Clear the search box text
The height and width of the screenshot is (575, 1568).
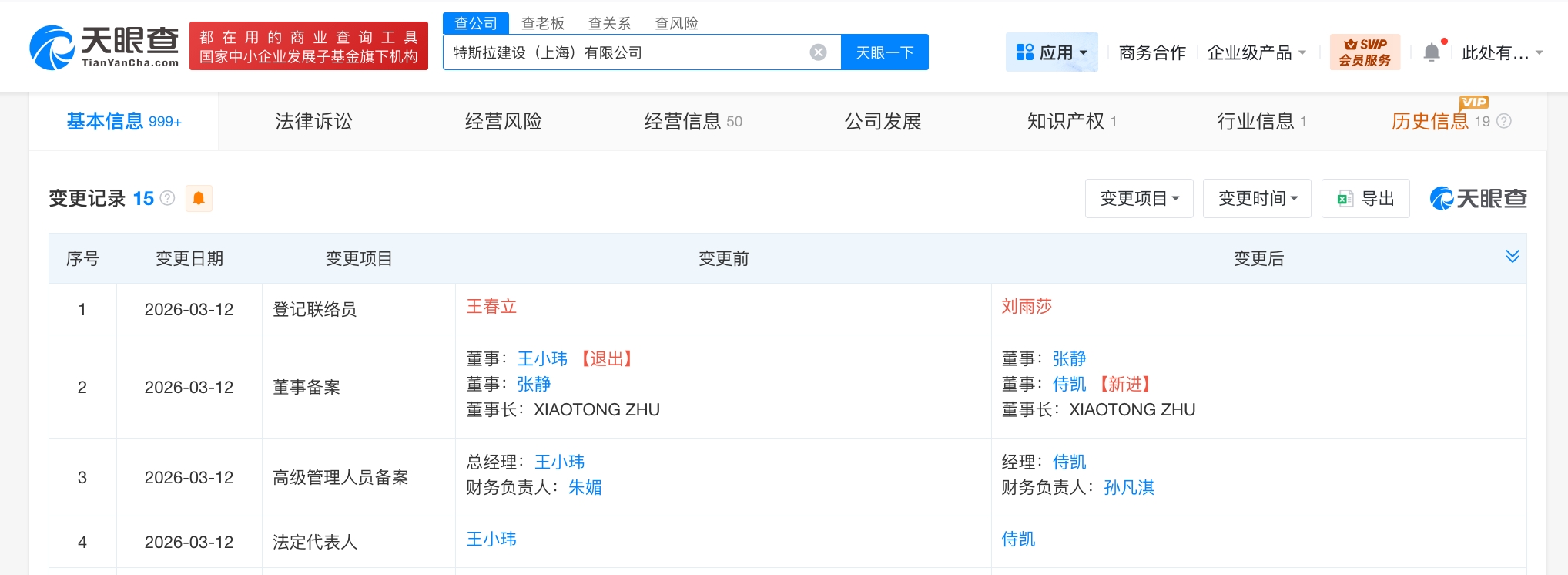[x=818, y=52]
